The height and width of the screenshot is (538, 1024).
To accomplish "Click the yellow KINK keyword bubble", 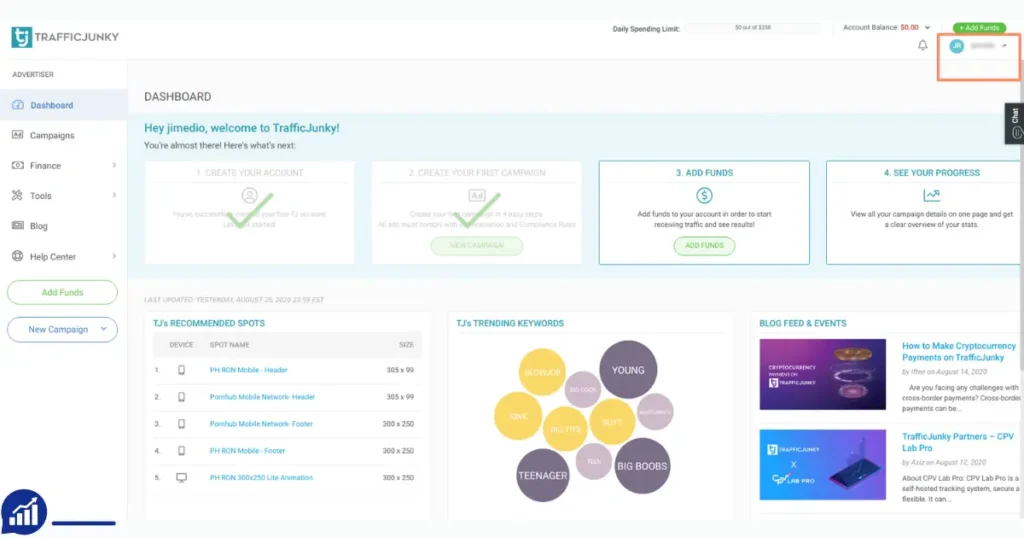I will point(518,416).
